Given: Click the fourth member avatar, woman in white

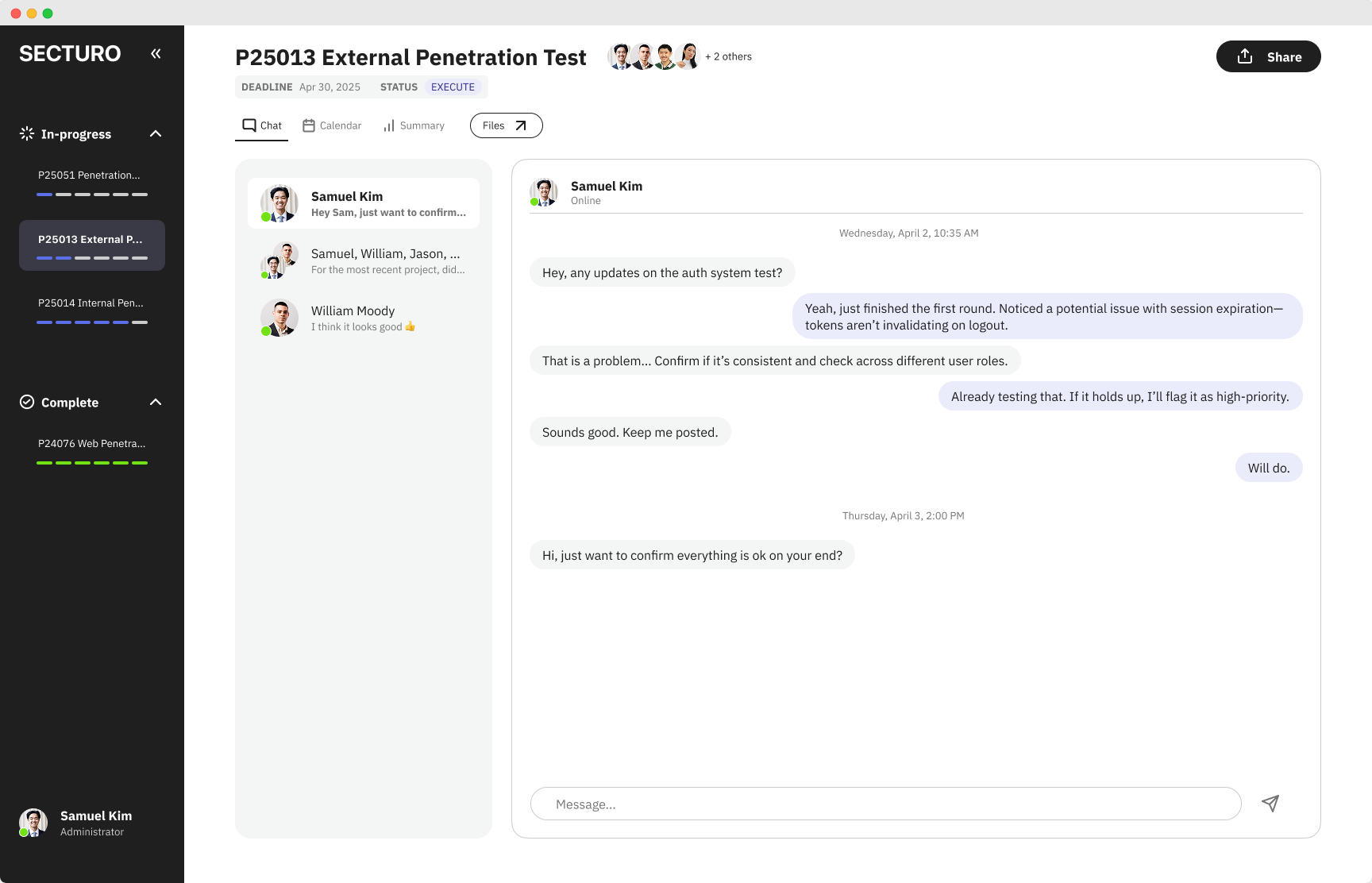Looking at the screenshot, I should [x=687, y=56].
